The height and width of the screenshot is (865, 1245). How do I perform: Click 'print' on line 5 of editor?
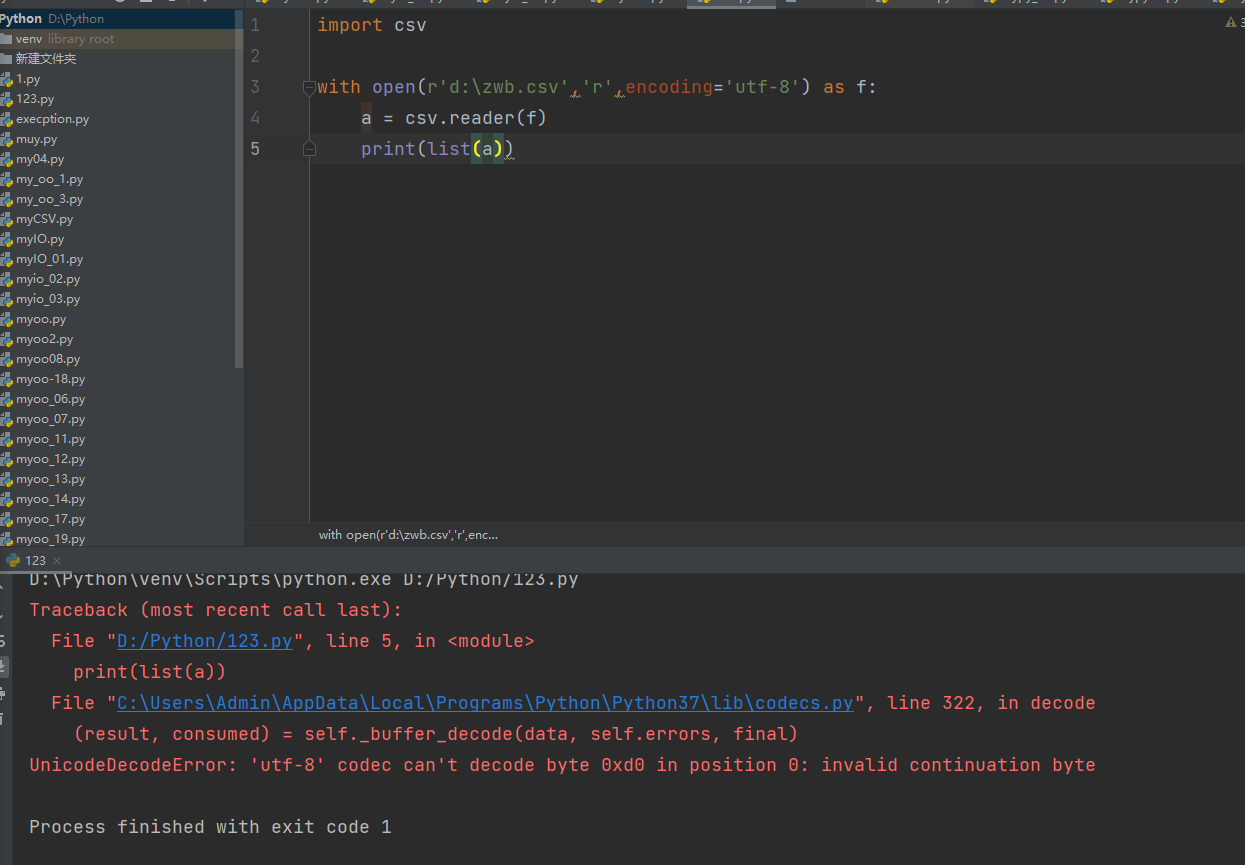[x=389, y=149]
